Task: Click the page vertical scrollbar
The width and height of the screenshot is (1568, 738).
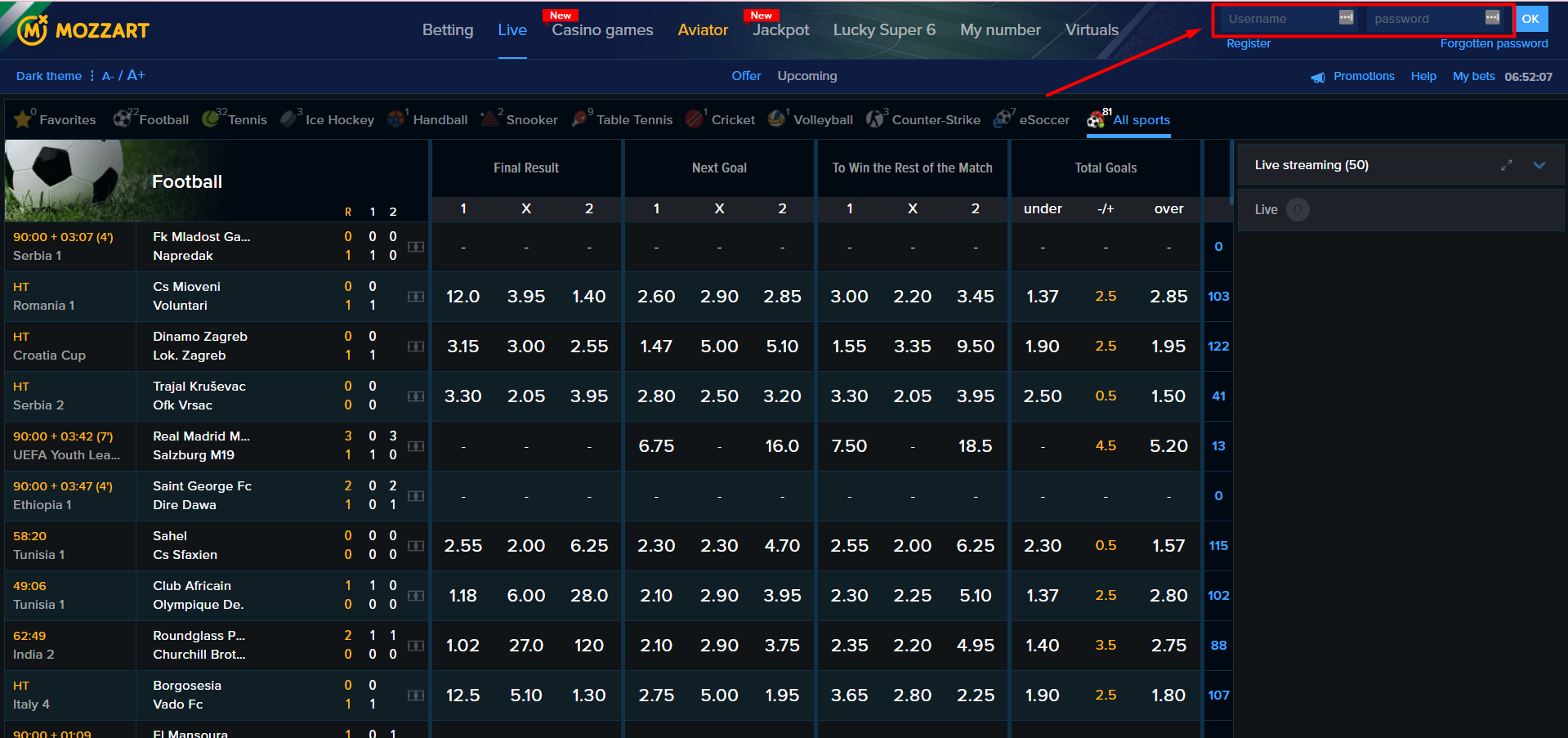Action: click(x=1231, y=172)
